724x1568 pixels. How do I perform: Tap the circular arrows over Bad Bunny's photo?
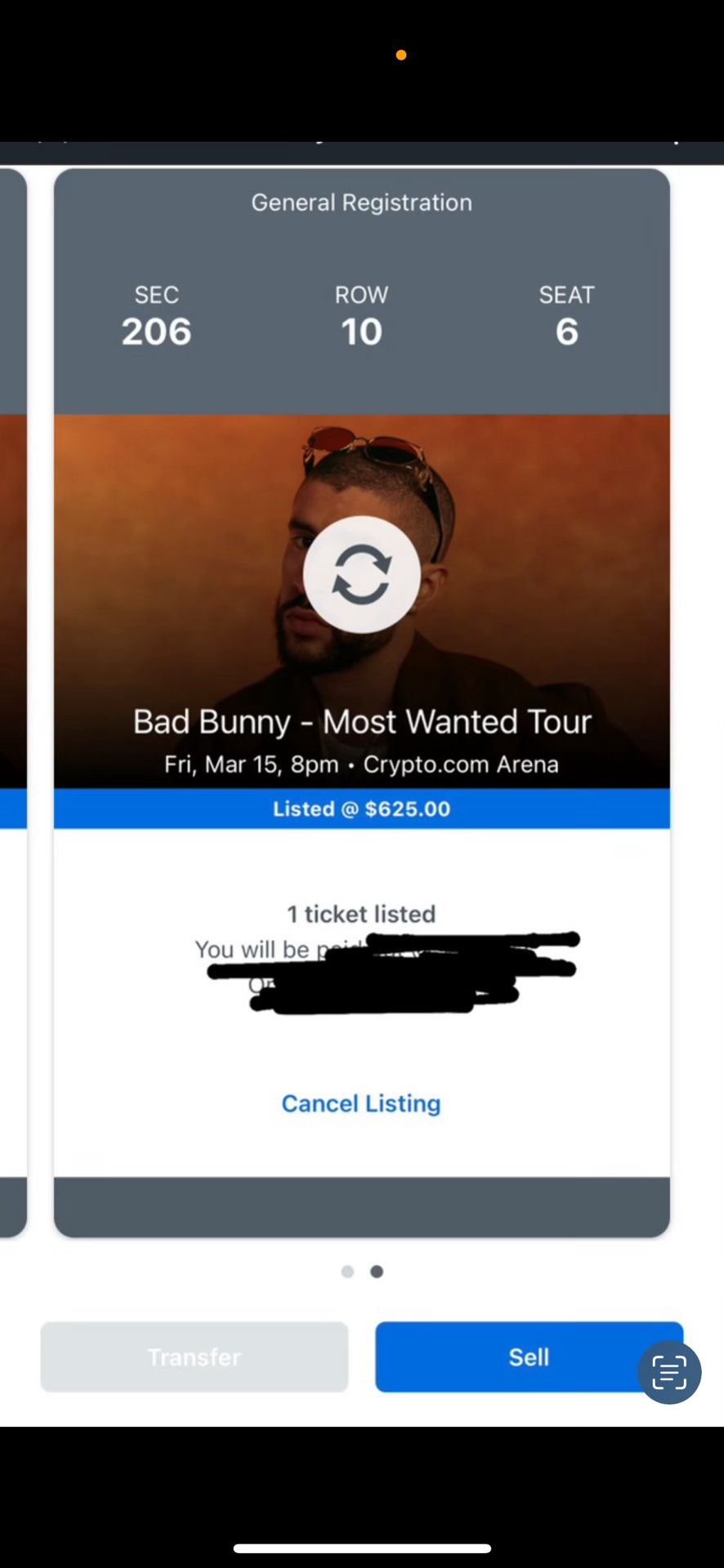pyautogui.click(x=362, y=574)
